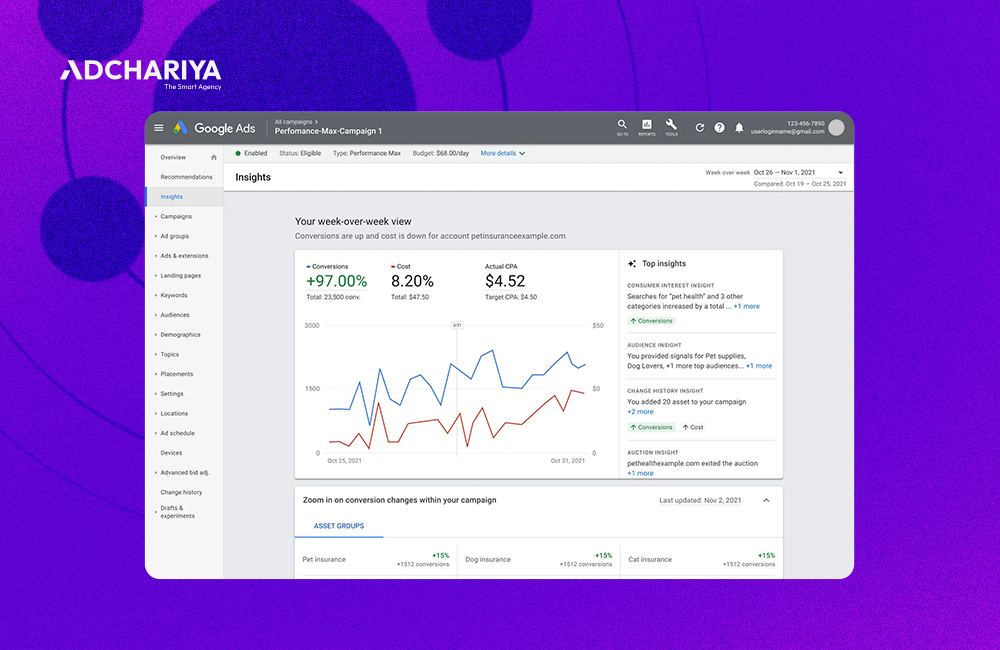Click the hamburger menu icon
The image size is (1000, 650).
point(159,128)
